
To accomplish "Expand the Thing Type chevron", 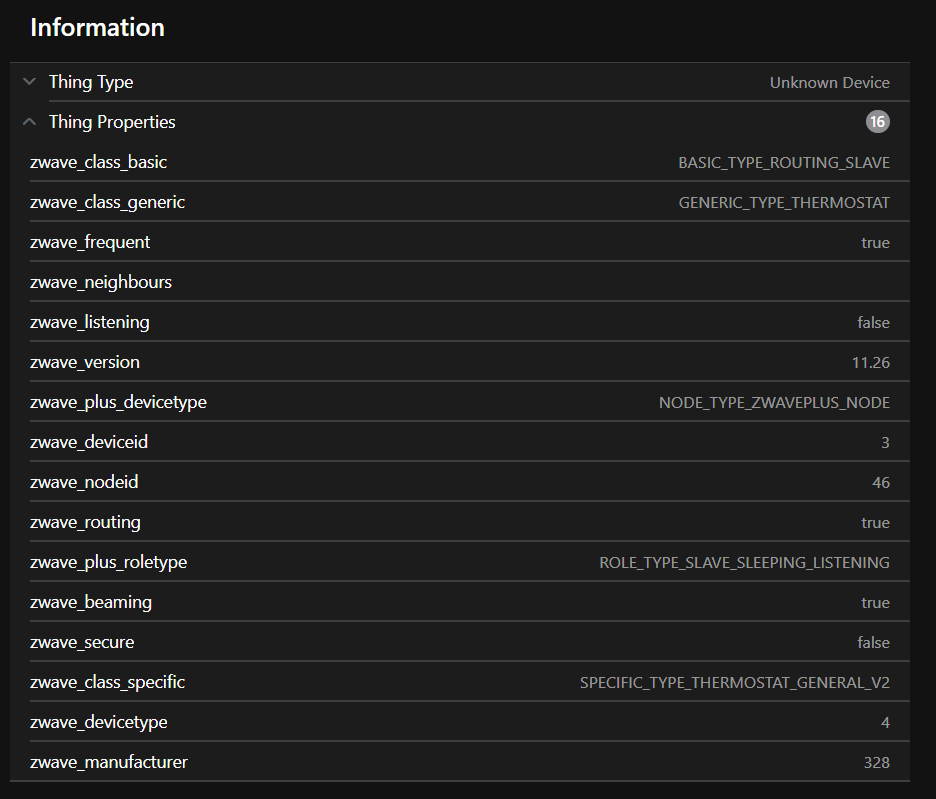I will click(29, 82).
